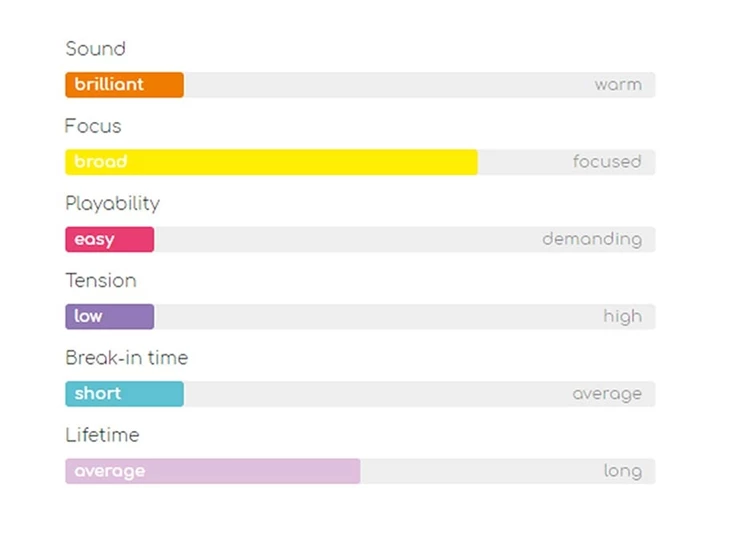This screenshot has height=542, width=735.
Task: Click the 'Lifetime' heading
Action: pos(102,435)
